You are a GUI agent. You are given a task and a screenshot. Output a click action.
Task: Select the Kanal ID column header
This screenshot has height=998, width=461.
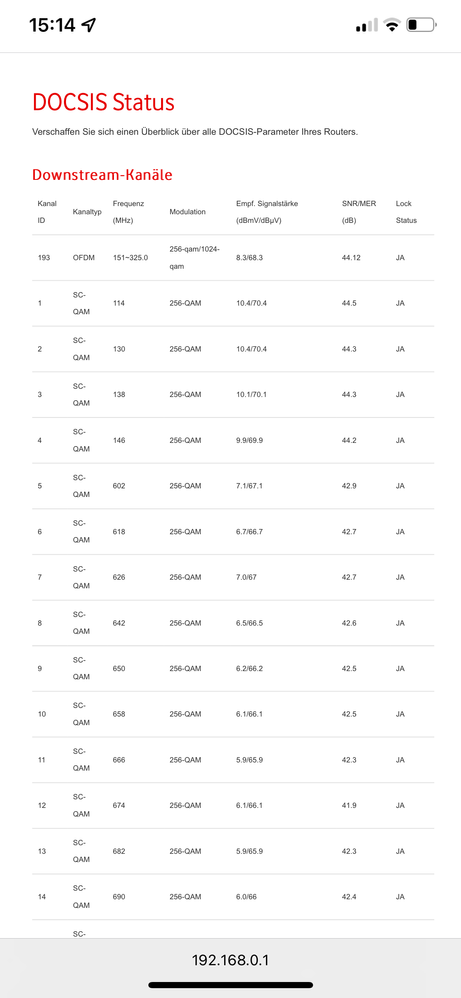click(x=47, y=212)
